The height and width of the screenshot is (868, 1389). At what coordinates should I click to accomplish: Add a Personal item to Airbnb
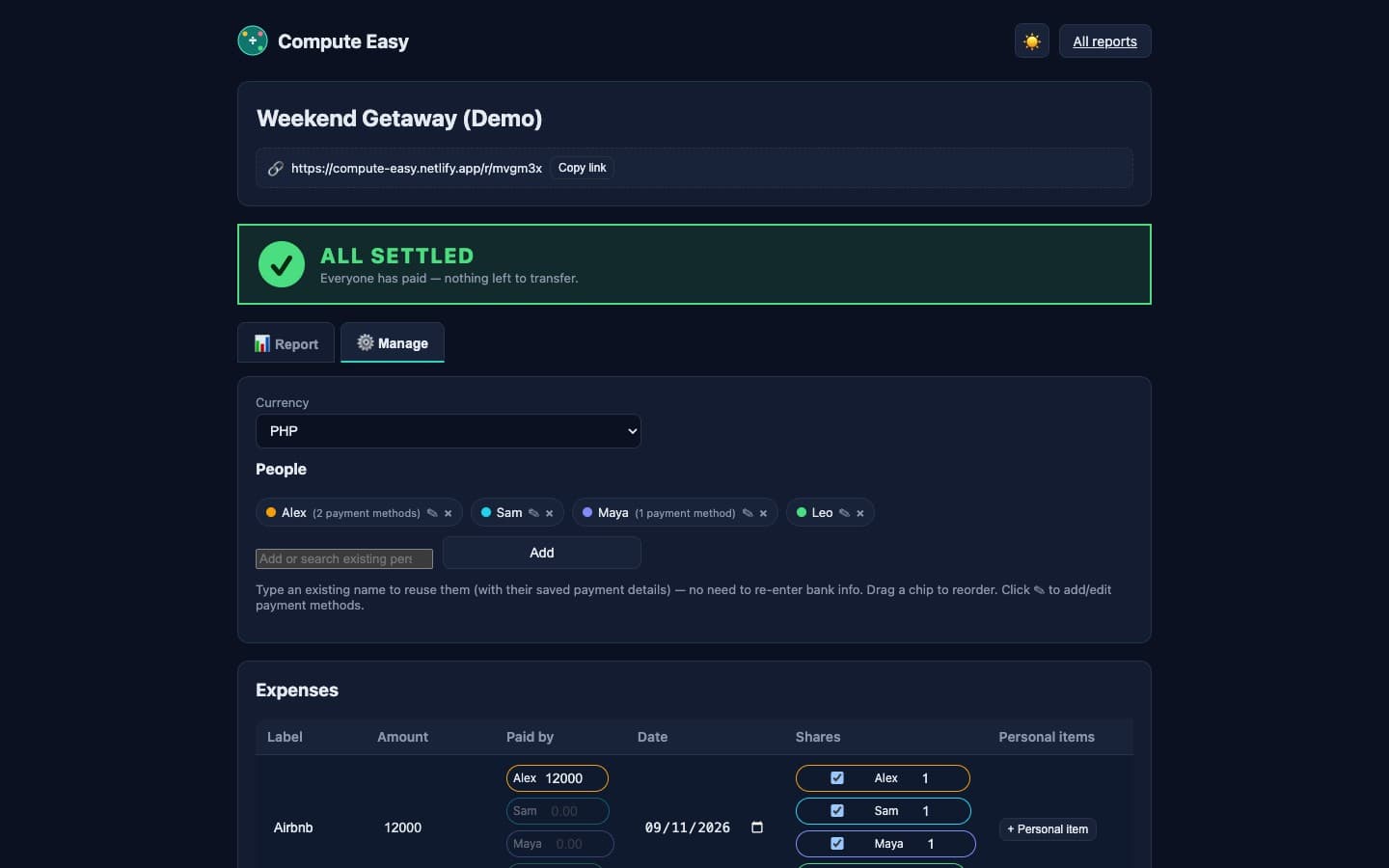pyautogui.click(x=1048, y=829)
